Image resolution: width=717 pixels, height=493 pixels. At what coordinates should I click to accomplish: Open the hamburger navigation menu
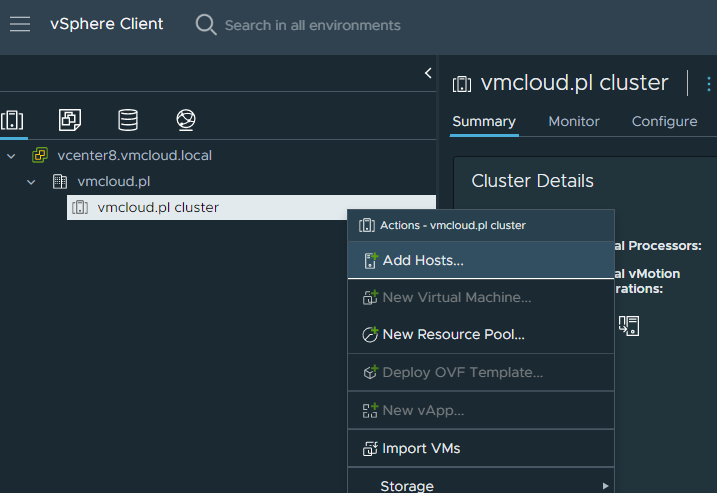click(20, 25)
